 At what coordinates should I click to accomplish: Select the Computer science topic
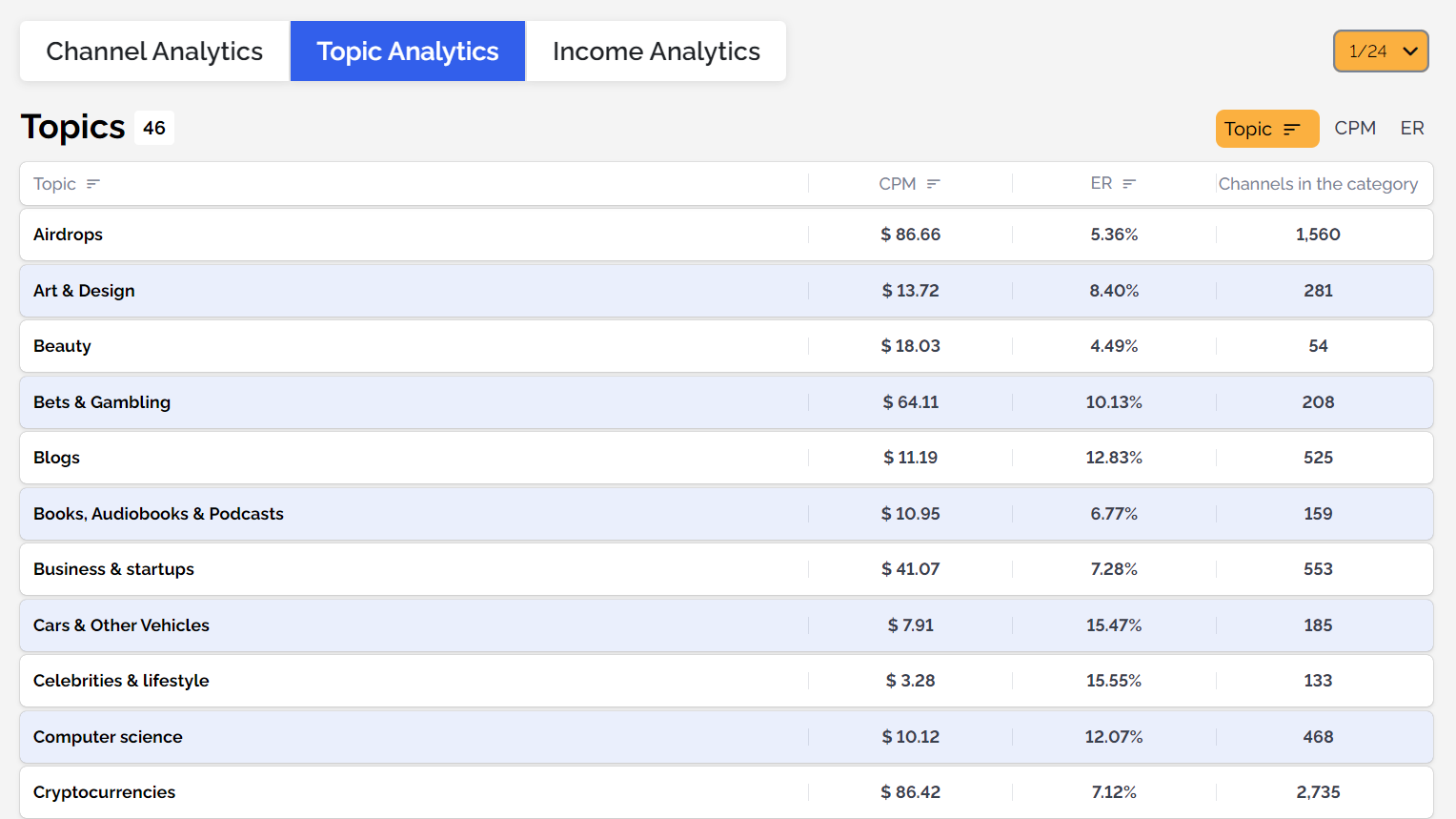click(x=726, y=737)
